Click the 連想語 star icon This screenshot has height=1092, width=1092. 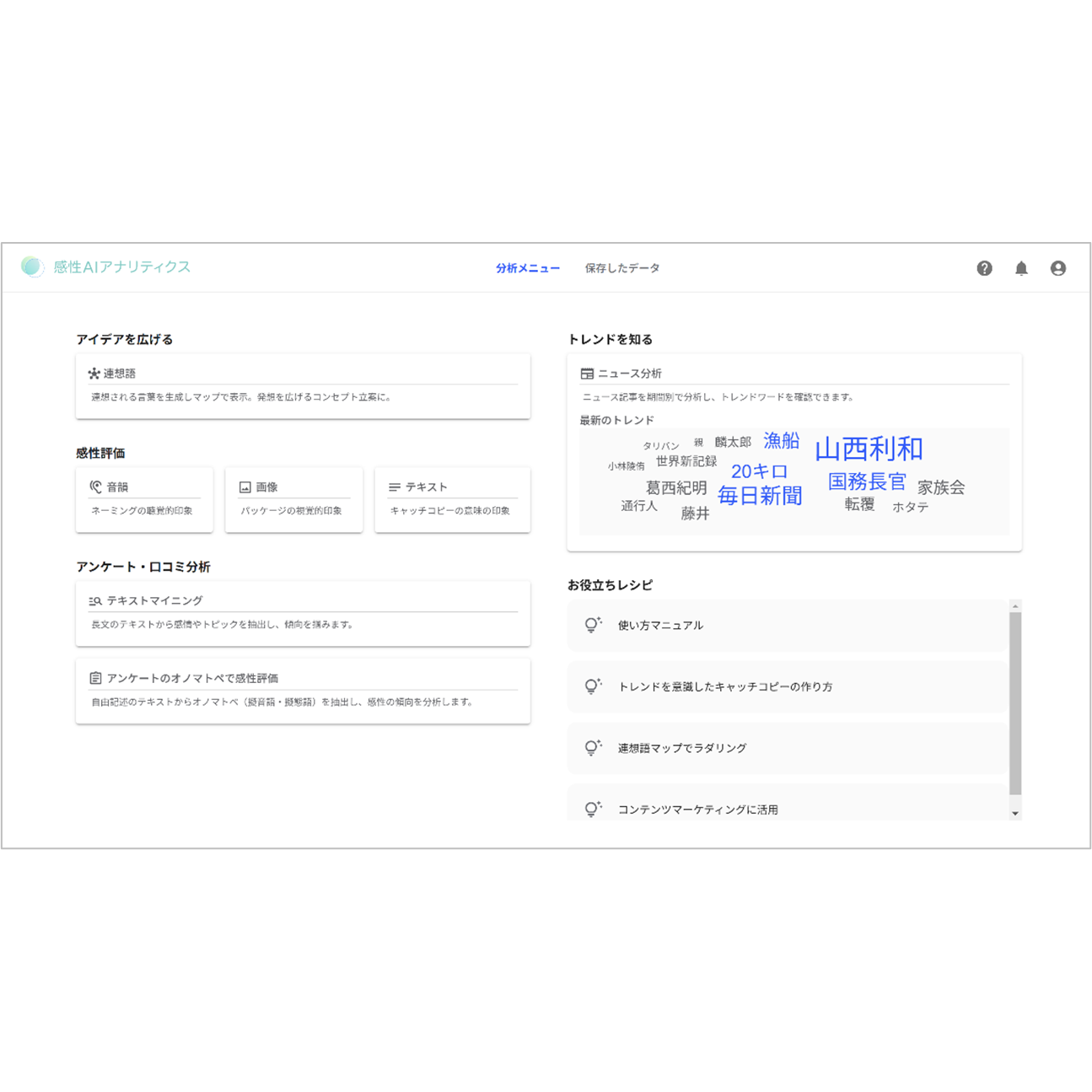94,374
